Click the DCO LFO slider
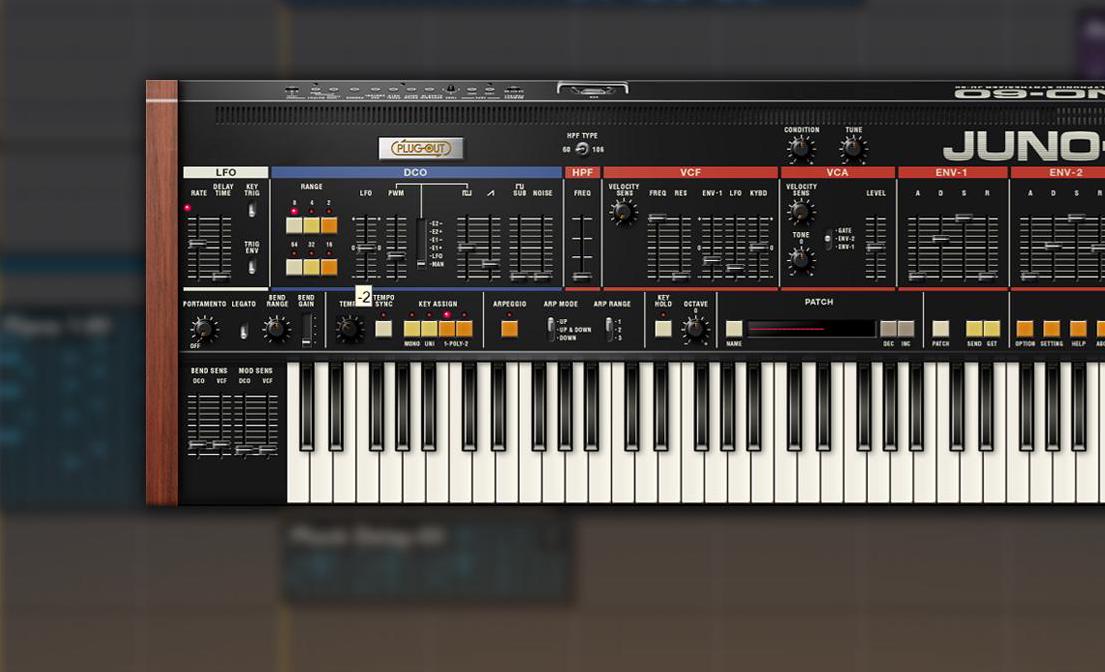 click(366, 248)
